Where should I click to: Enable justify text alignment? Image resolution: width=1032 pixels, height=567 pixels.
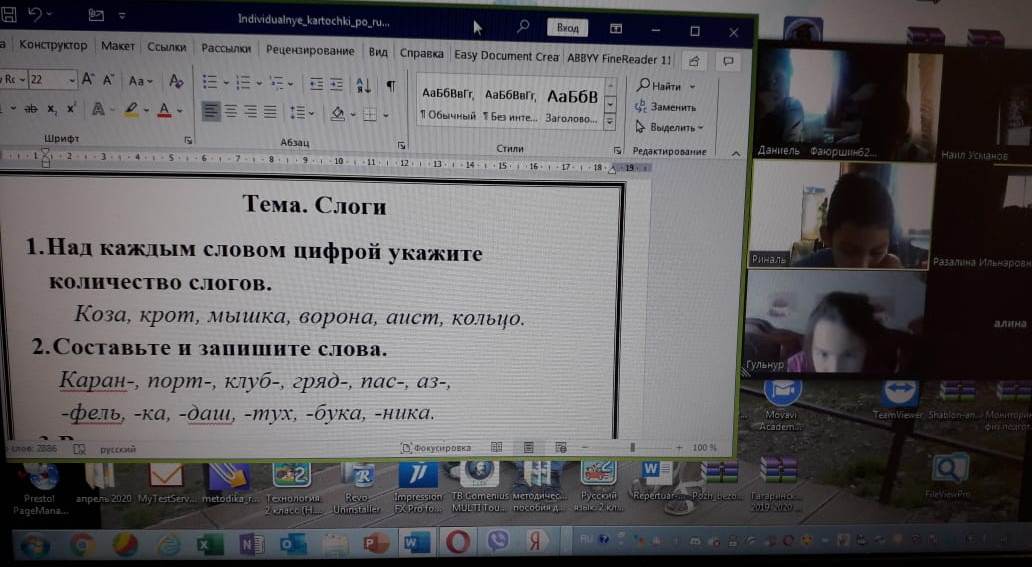[271, 112]
